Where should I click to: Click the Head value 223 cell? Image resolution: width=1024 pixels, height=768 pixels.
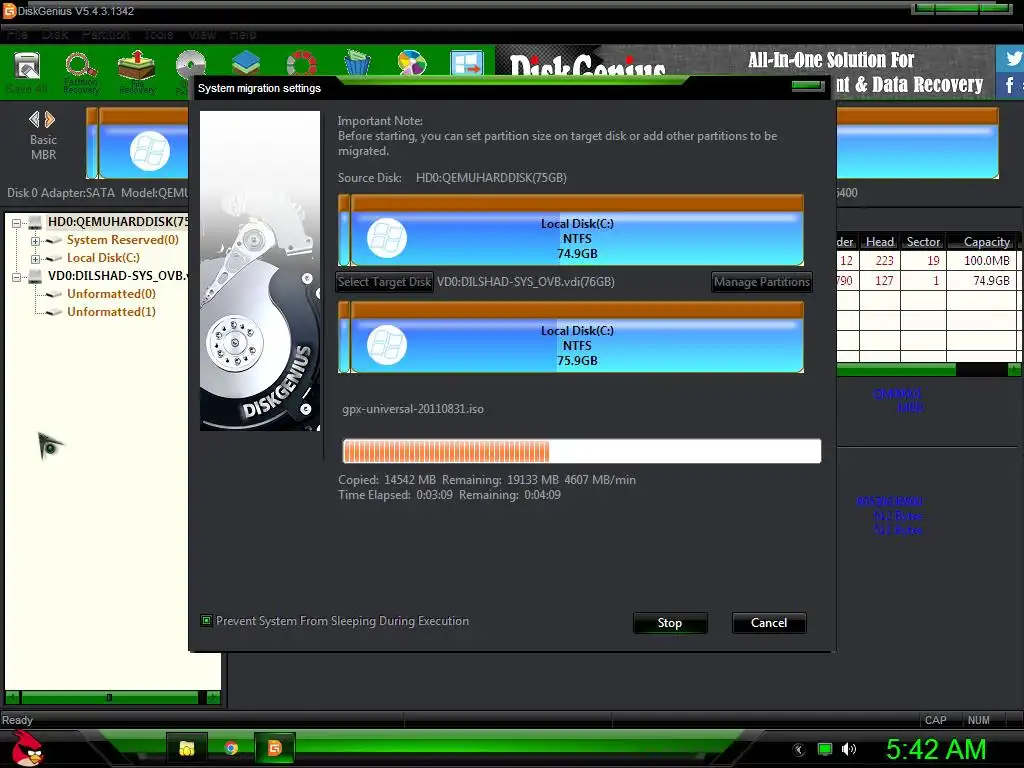pos(880,261)
